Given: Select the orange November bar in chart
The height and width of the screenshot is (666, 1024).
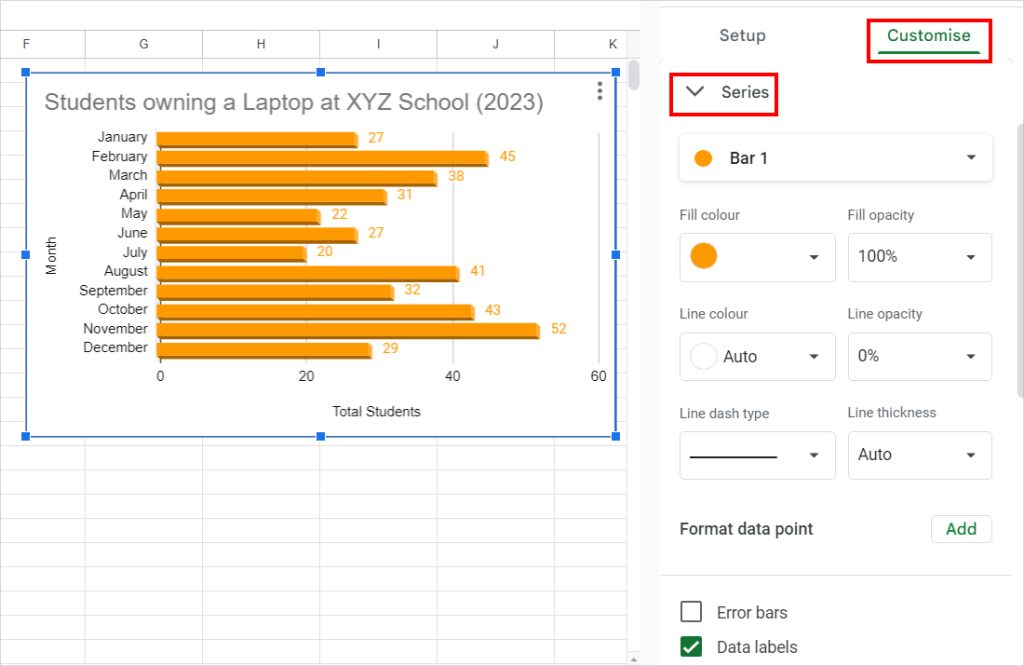Looking at the screenshot, I should click(350, 328).
